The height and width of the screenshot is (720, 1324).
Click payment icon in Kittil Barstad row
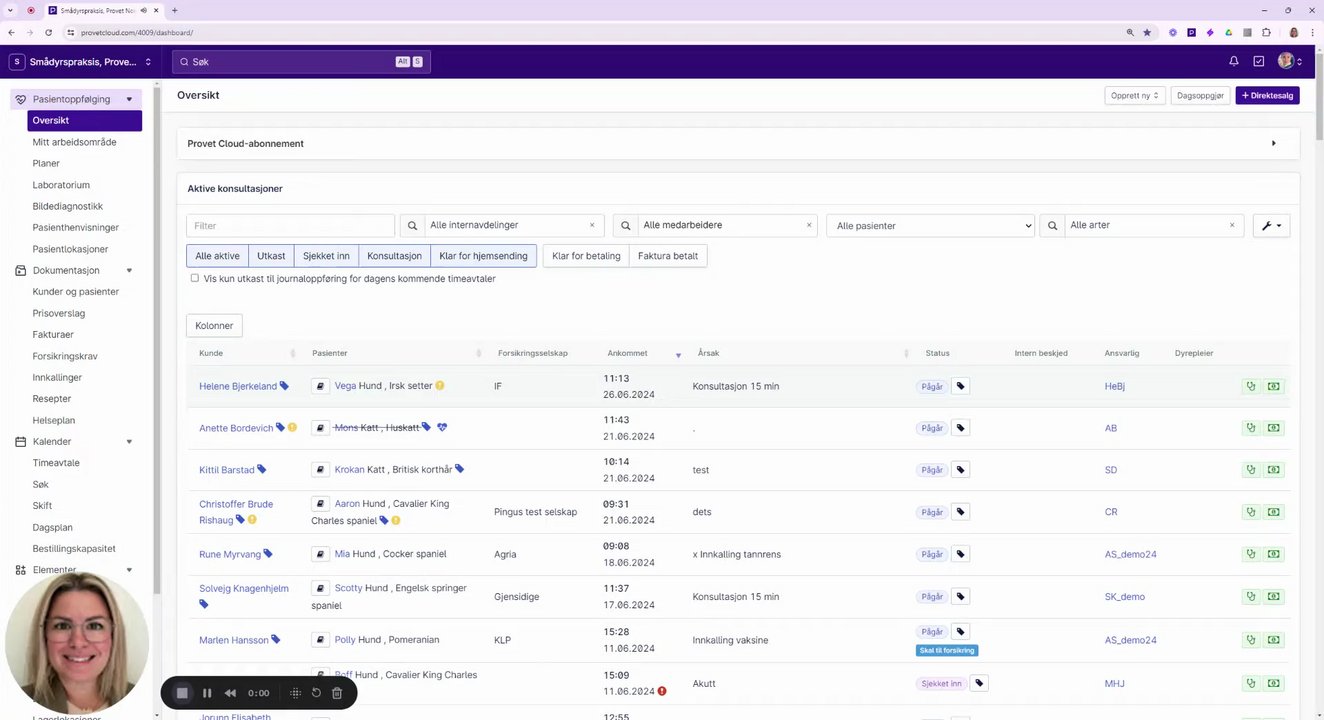pos(1273,470)
